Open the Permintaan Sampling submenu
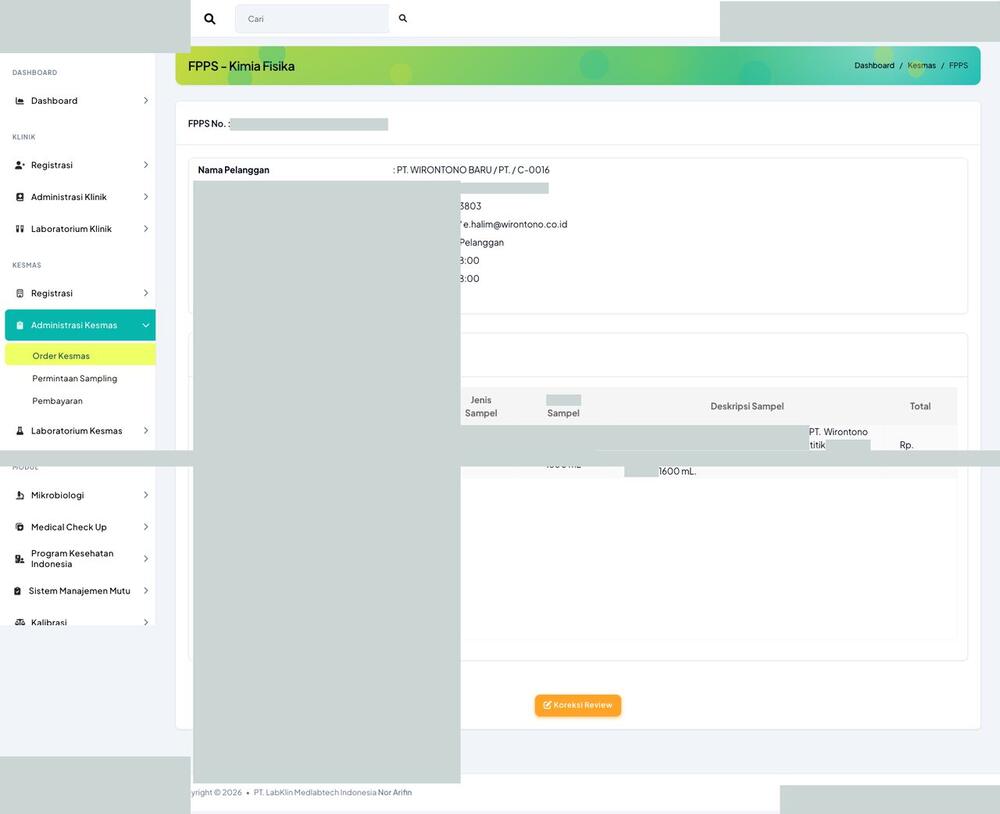This screenshot has height=814, width=1000. pos(75,378)
